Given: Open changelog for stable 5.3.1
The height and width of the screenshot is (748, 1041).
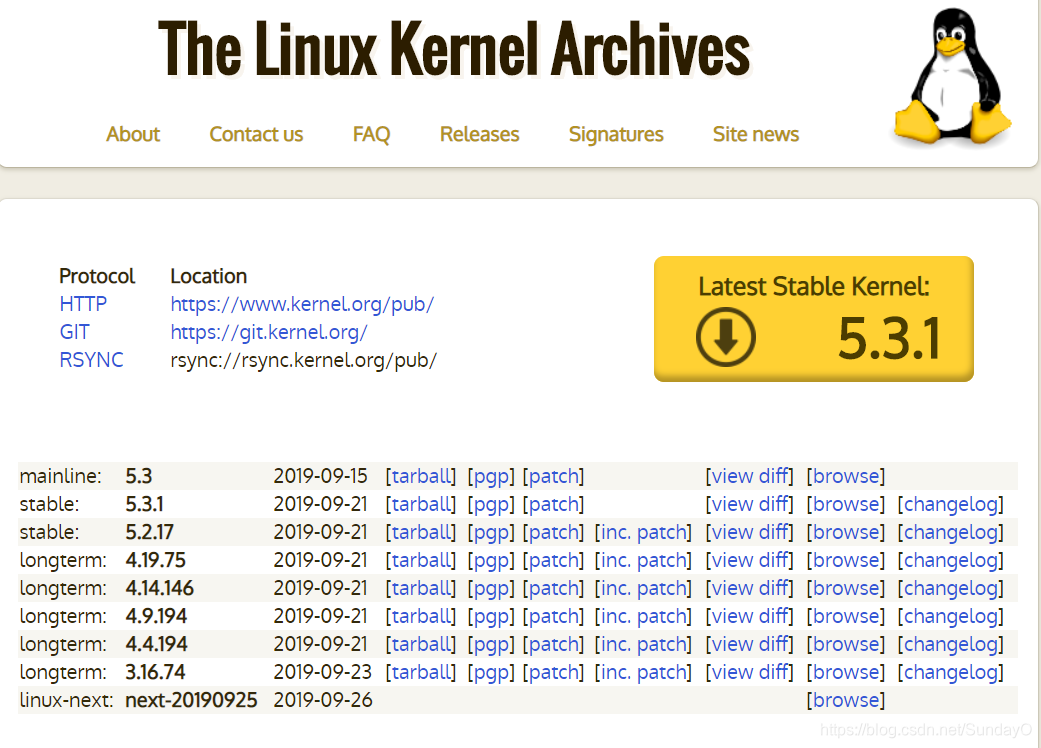Looking at the screenshot, I should [x=951, y=504].
